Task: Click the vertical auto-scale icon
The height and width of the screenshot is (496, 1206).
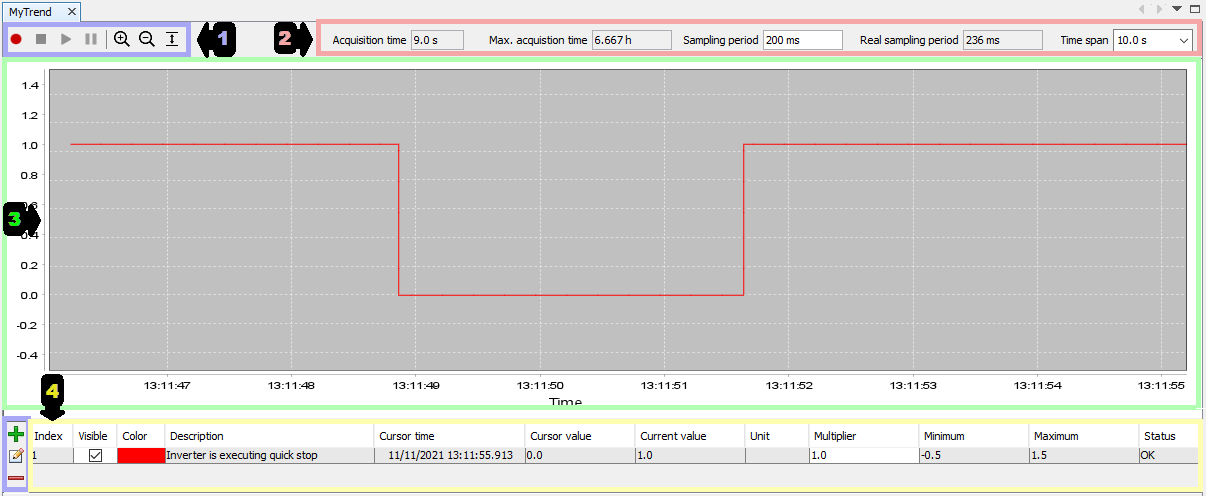Action: [172, 39]
